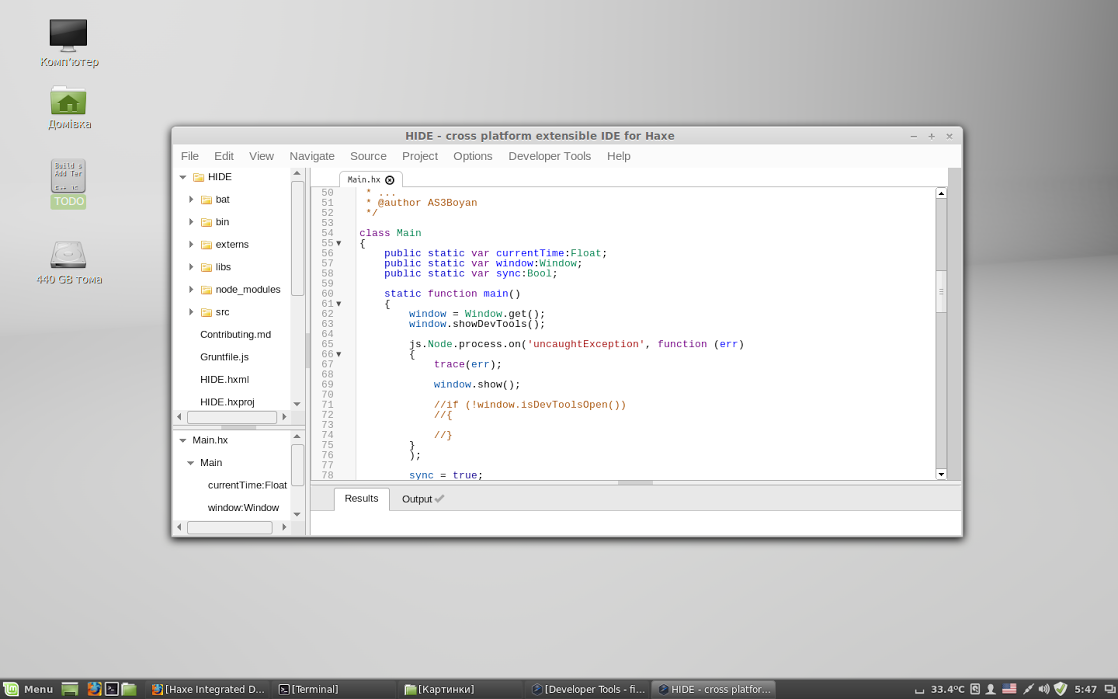Screen dimensions: 1118x699
Task: Switch to the Terminal window via the taskbar
Action: pos(311,688)
